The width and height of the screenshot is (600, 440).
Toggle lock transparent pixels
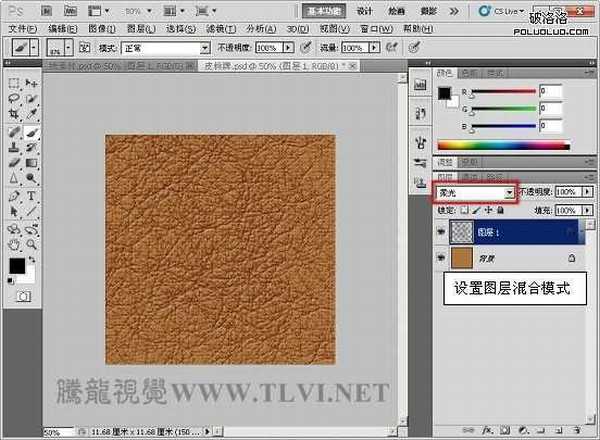point(464,210)
